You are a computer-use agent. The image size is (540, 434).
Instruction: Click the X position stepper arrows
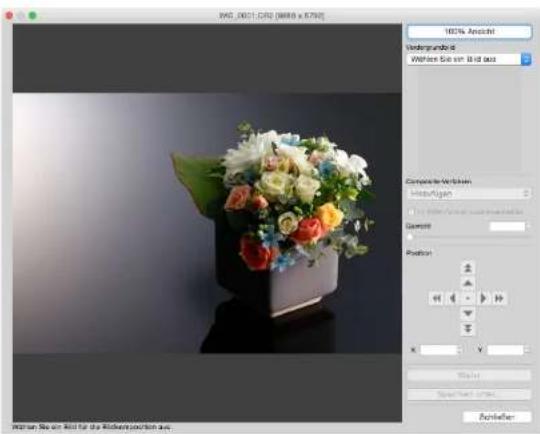pos(460,350)
